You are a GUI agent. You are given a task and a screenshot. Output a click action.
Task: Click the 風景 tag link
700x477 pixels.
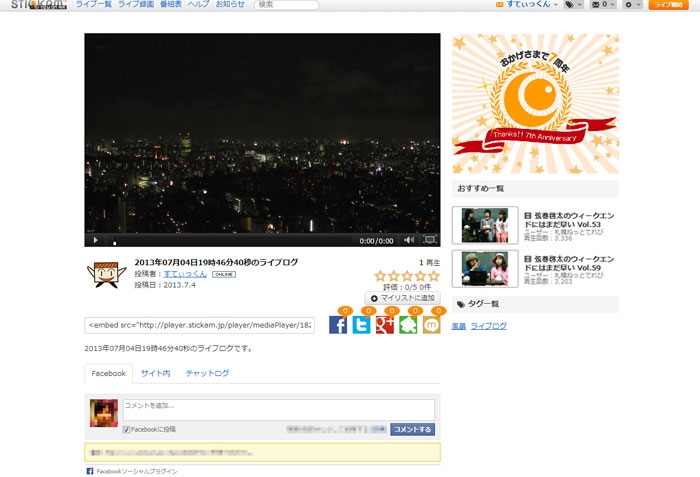[459, 326]
